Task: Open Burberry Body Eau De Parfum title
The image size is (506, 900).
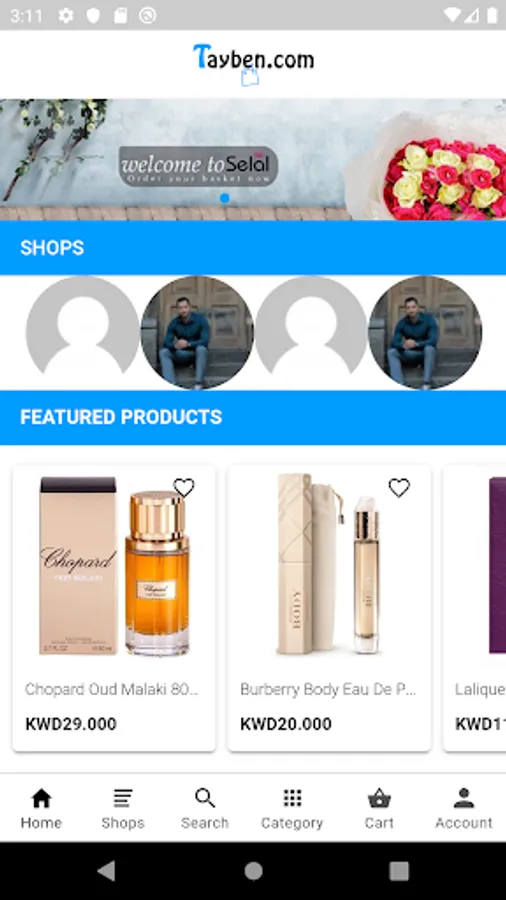Action: 328,689
